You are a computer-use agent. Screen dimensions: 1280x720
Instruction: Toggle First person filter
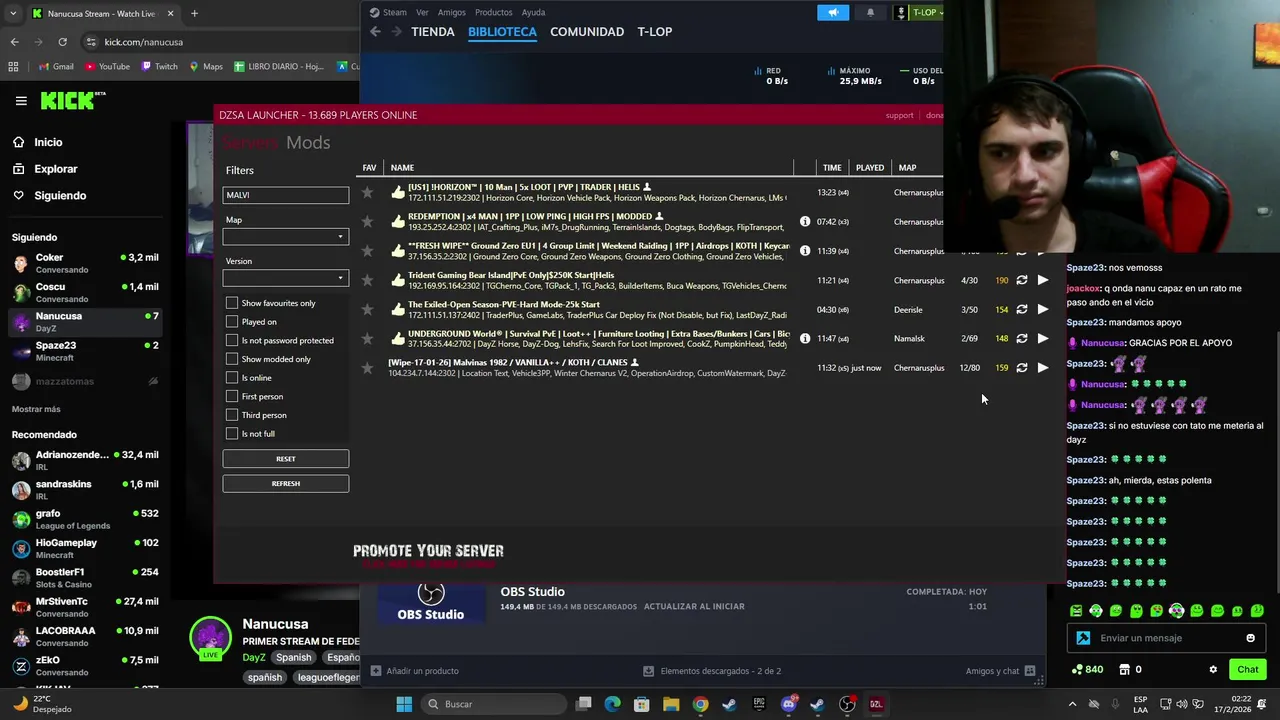pos(232,396)
